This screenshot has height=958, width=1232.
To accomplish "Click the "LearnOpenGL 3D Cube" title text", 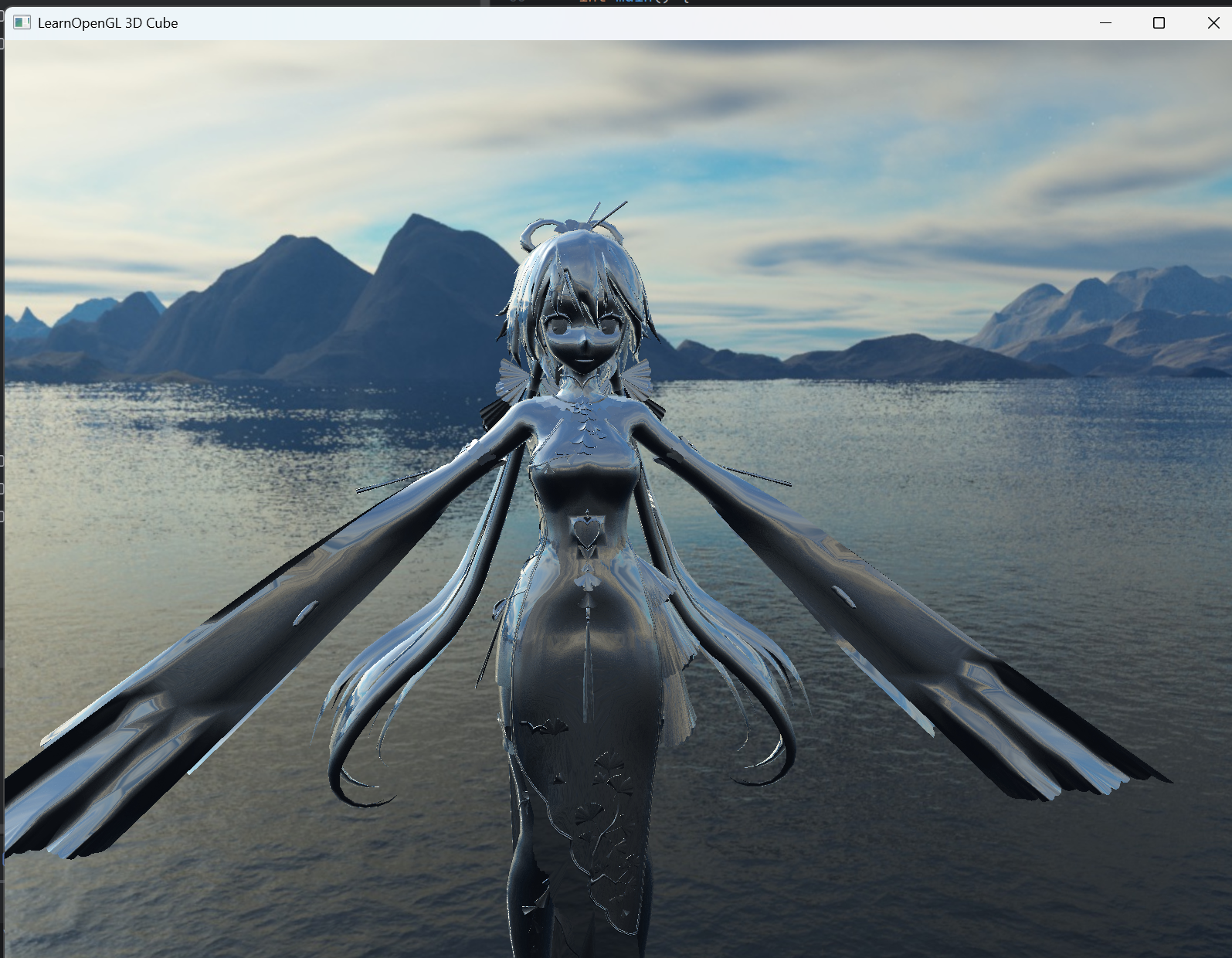I will pyautogui.click(x=107, y=23).
